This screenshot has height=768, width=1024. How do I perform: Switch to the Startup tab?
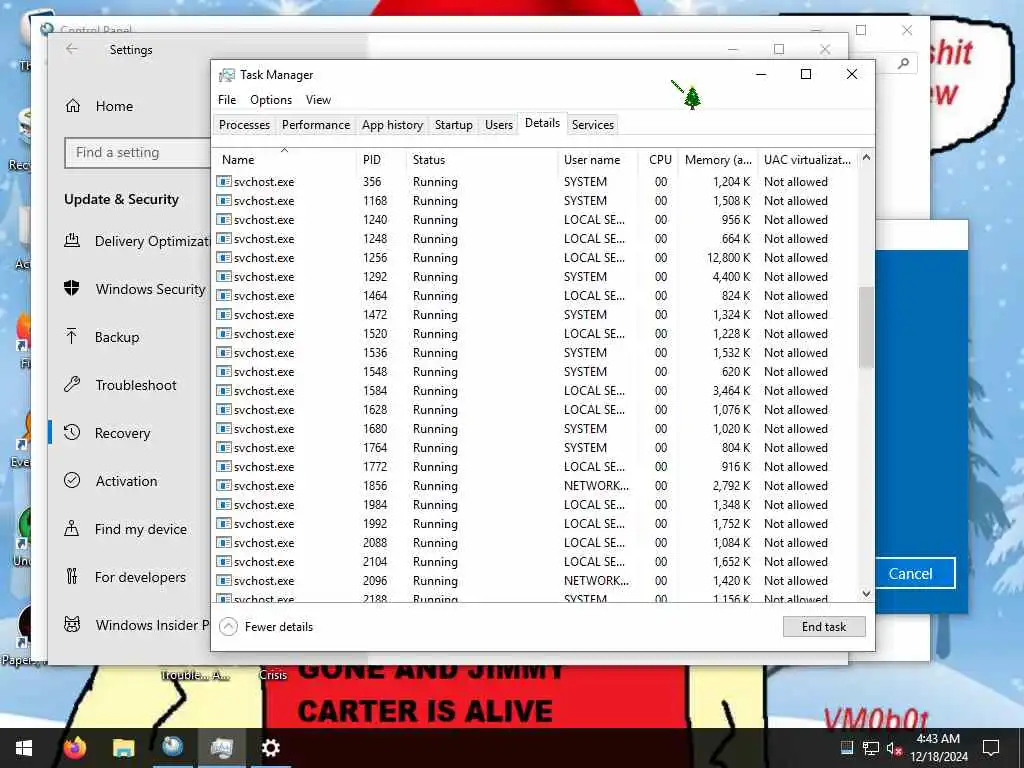pos(454,125)
